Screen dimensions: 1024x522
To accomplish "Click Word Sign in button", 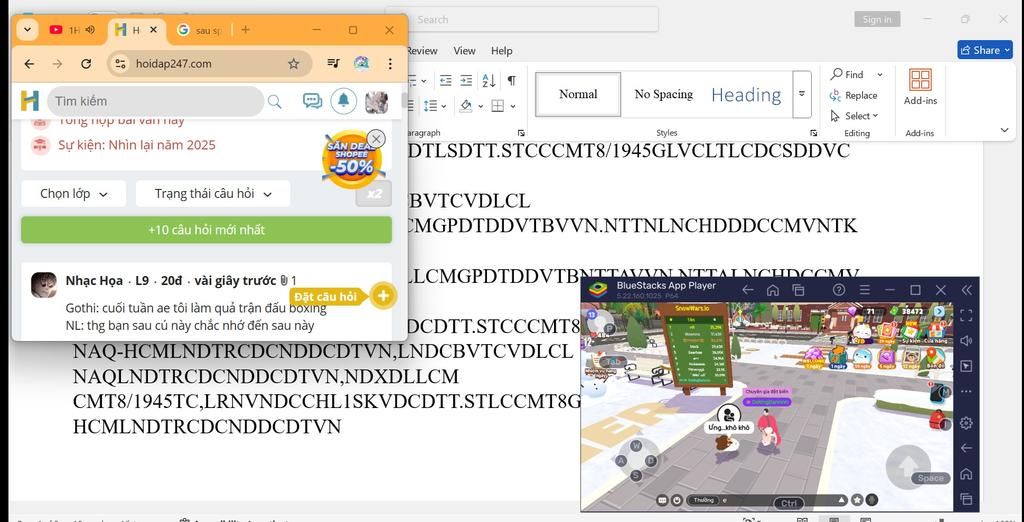I will coord(877,20).
